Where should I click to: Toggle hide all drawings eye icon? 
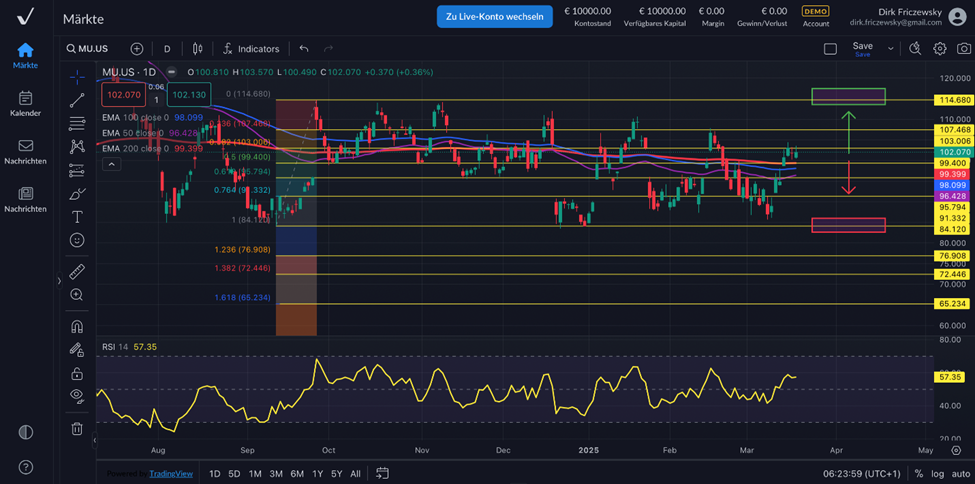pos(77,395)
